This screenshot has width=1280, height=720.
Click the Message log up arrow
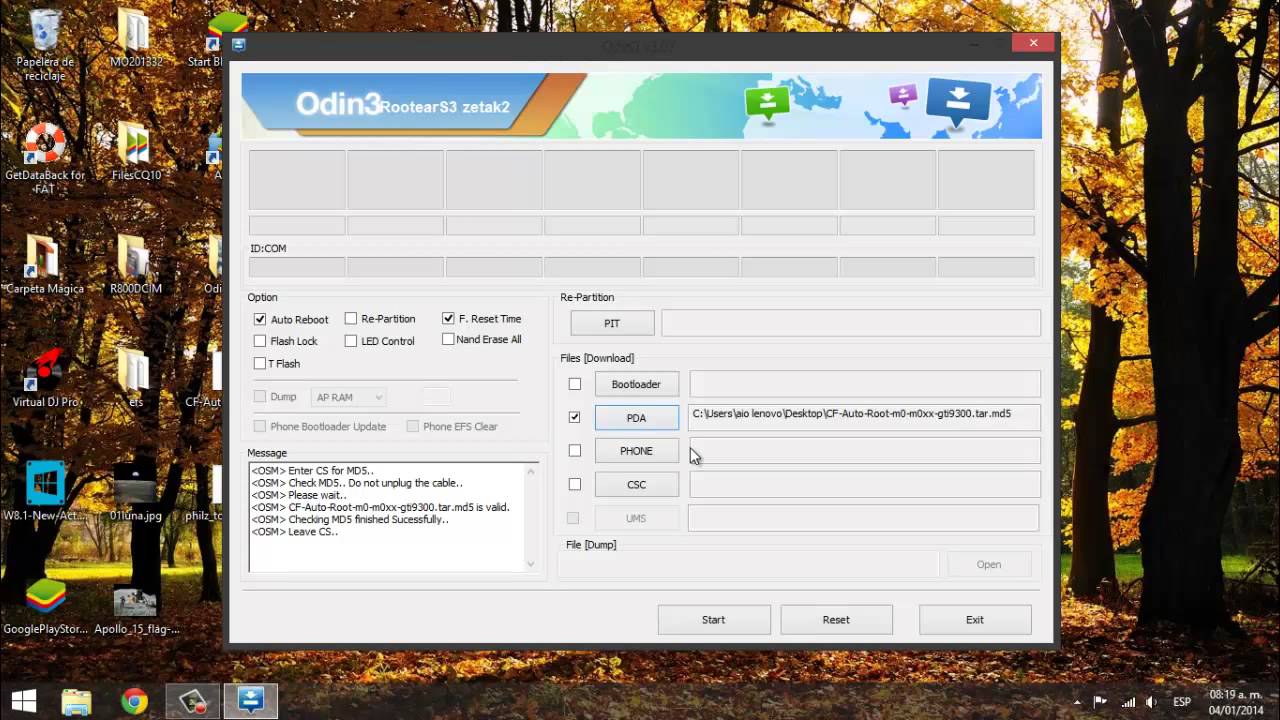531,469
